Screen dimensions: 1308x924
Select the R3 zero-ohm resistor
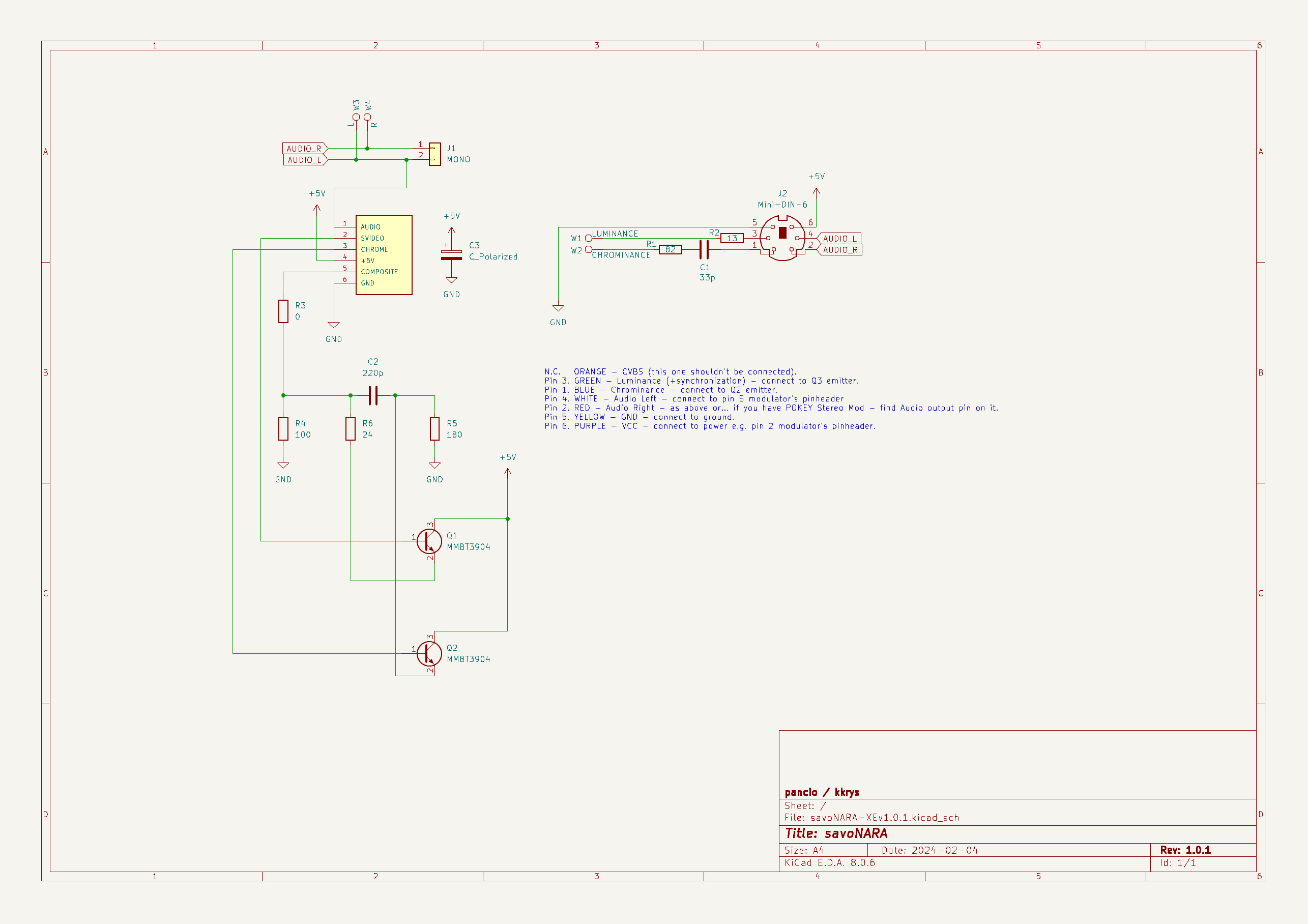click(283, 311)
